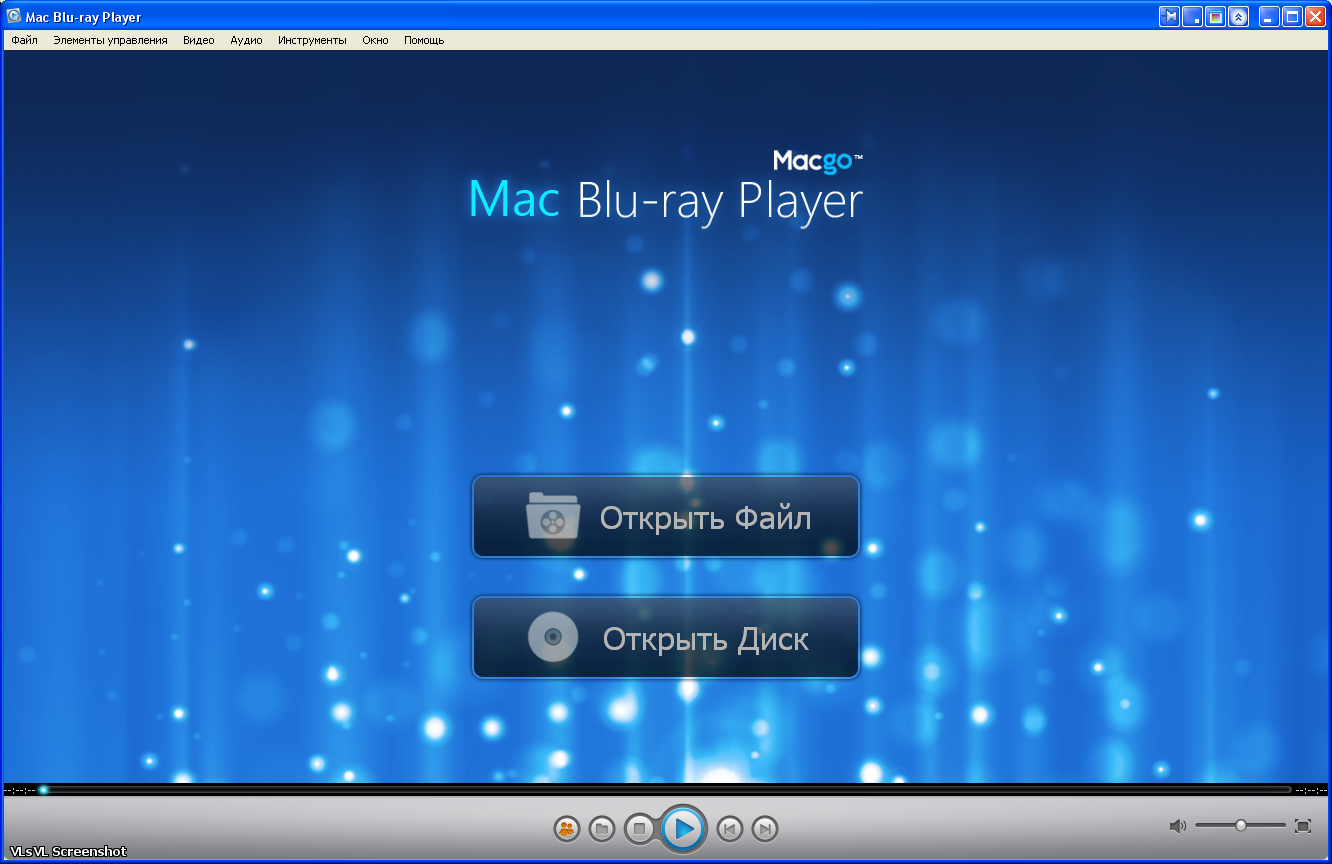Click the rainbow-colored window icon in title bar

tap(1215, 16)
